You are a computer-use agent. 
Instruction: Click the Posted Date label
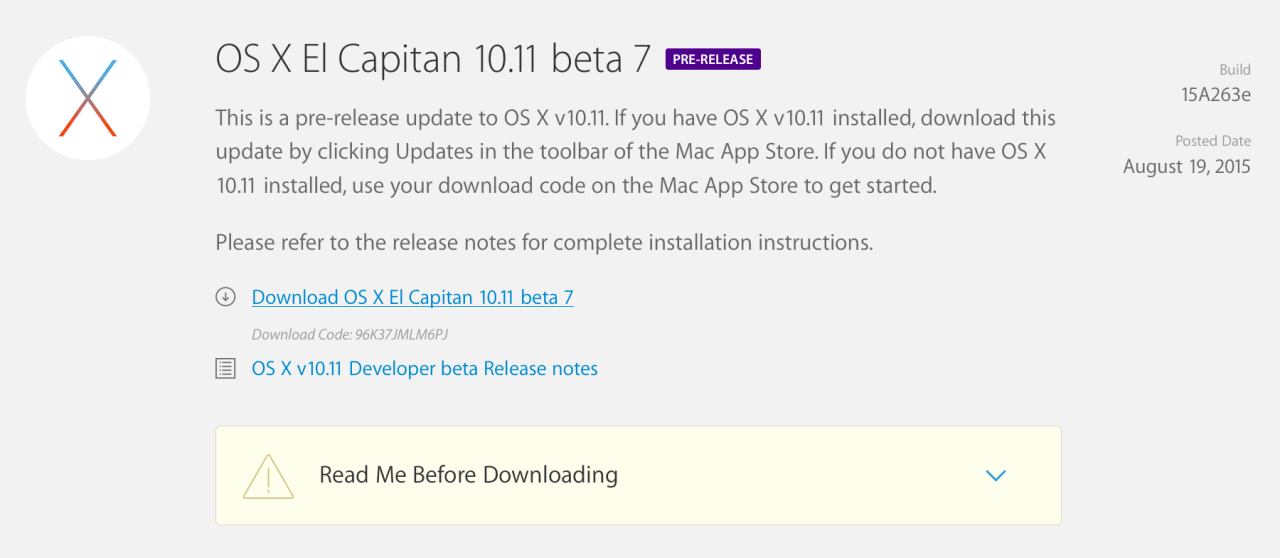tap(1212, 142)
